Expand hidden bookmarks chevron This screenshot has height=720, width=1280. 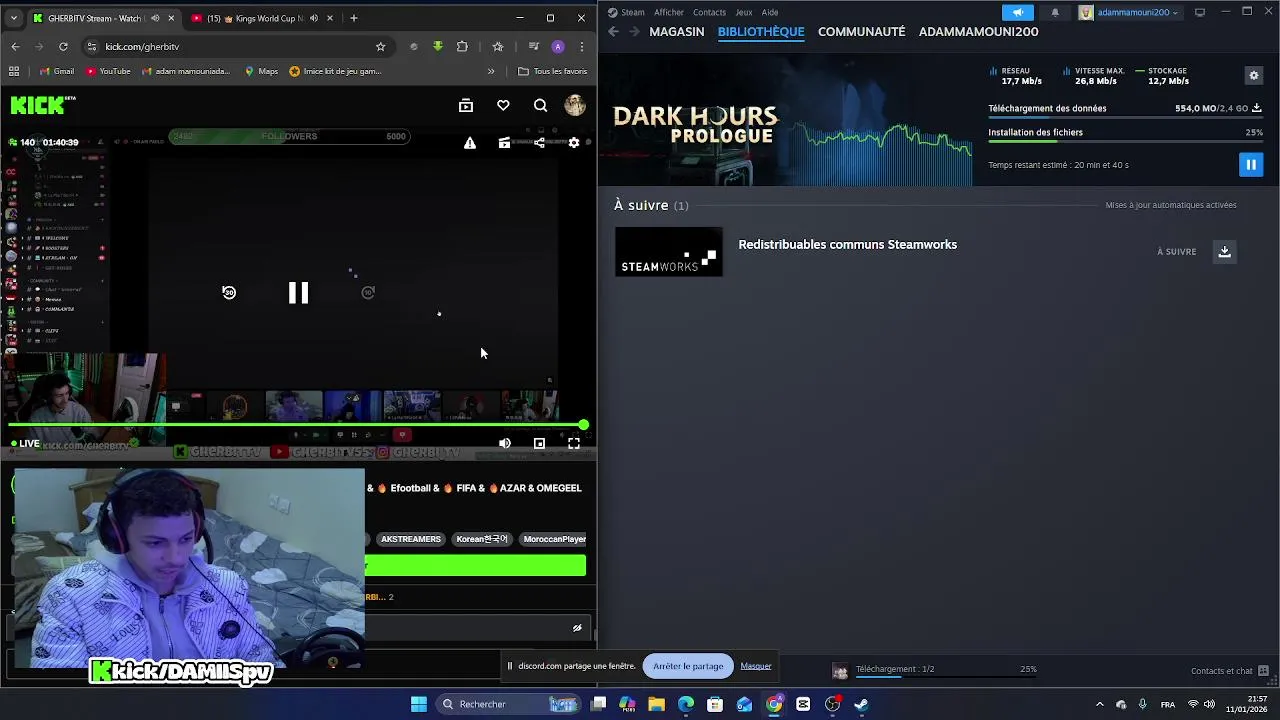(490, 71)
